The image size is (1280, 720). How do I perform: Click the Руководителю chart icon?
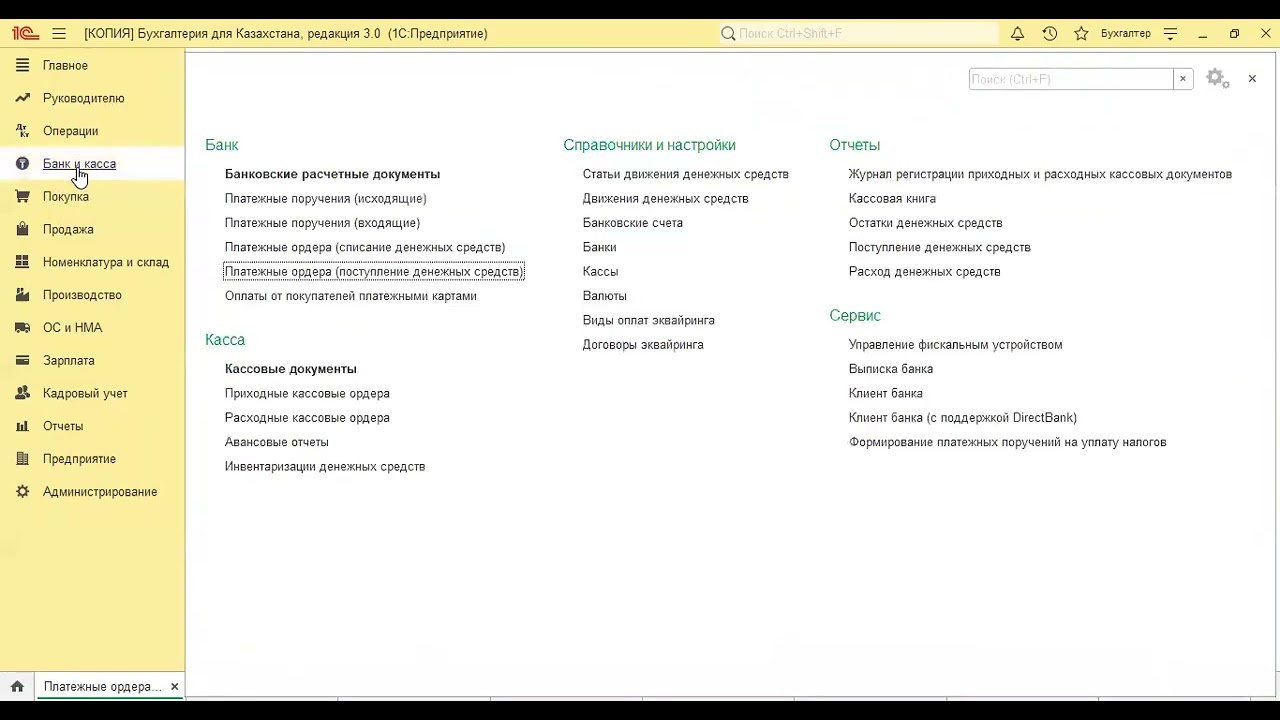(22, 98)
